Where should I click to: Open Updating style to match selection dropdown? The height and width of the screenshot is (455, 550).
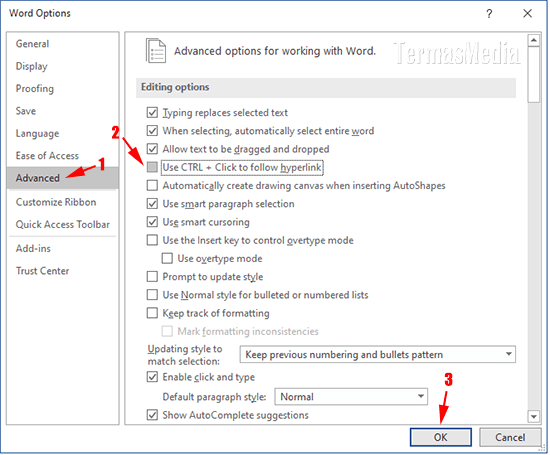377,354
